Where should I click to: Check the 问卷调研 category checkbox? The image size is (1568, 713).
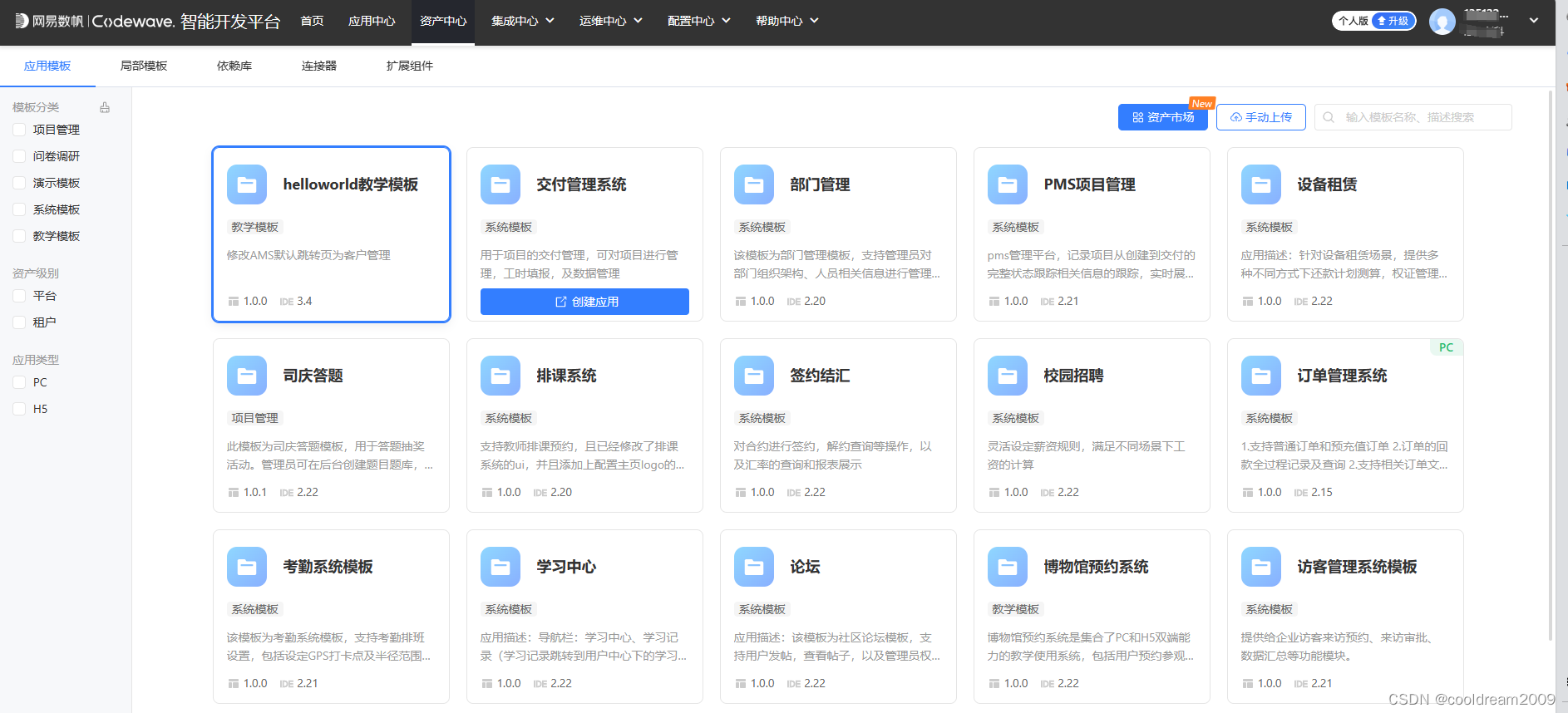[19, 156]
